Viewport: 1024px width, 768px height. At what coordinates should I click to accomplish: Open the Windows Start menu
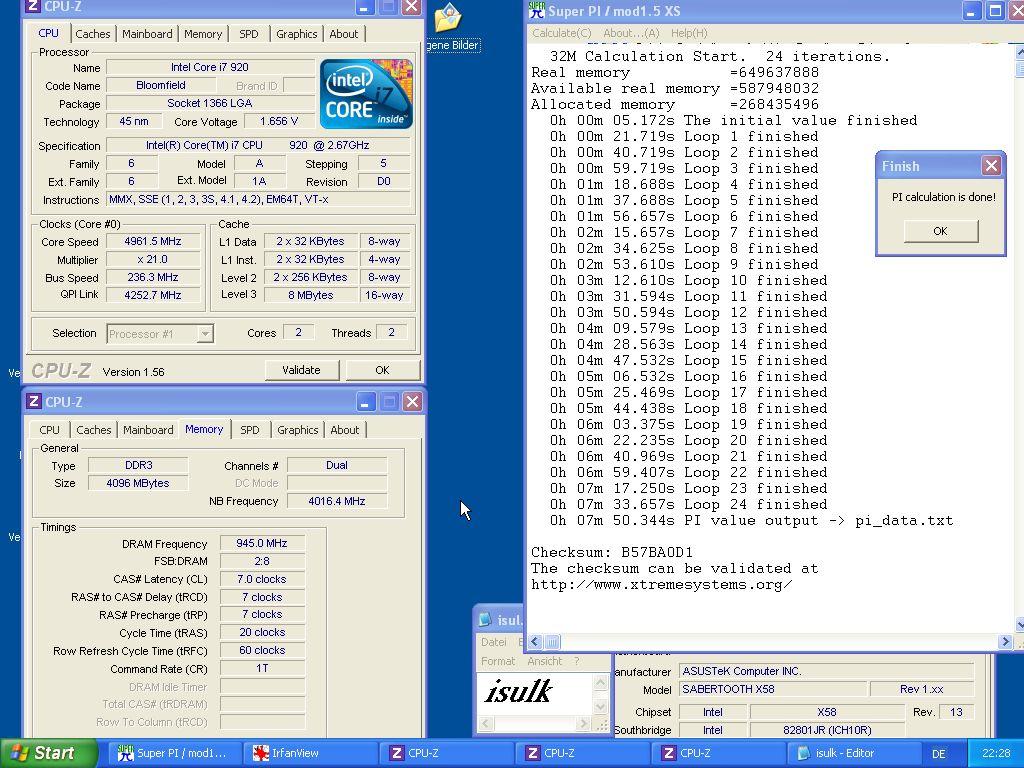47,753
